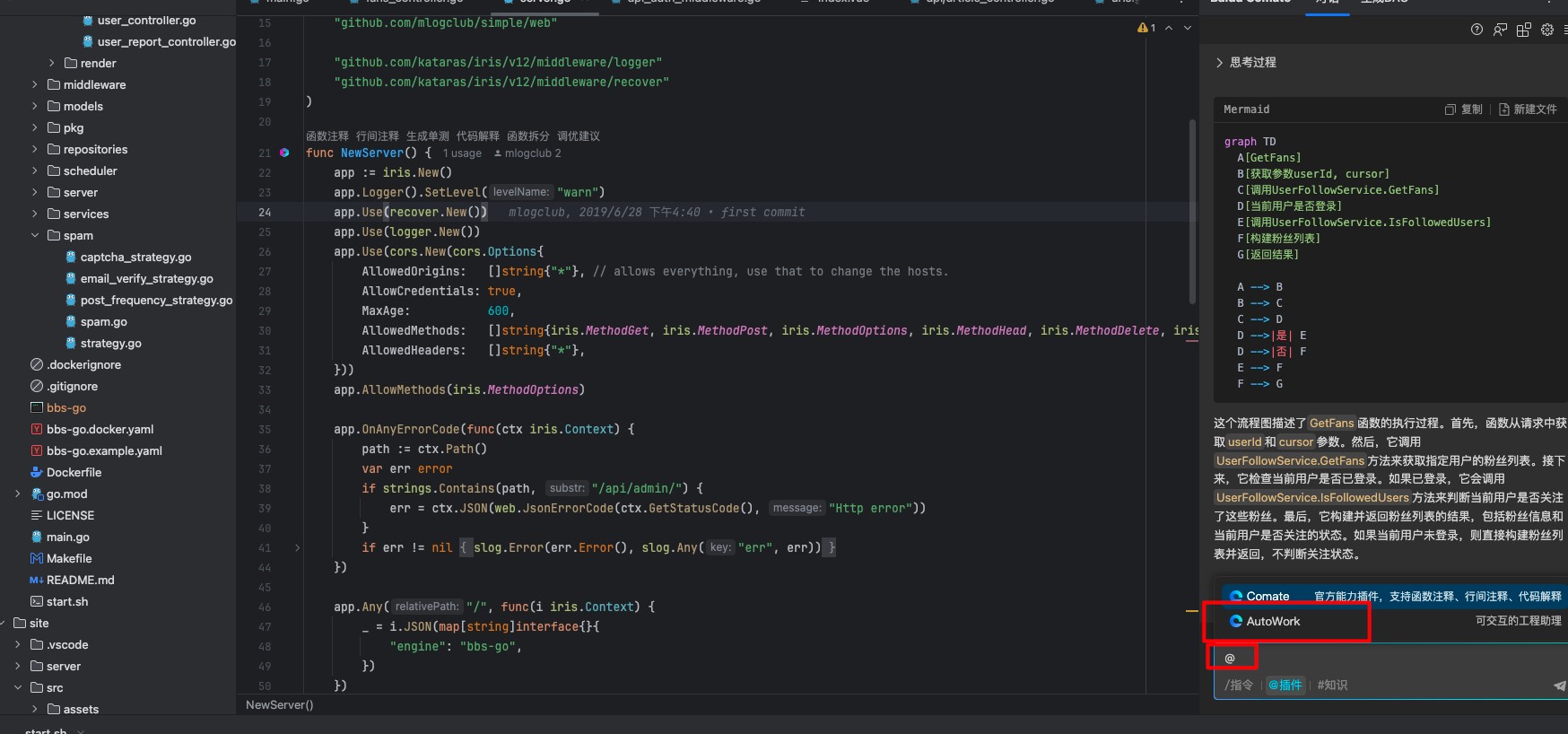The height and width of the screenshot is (734, 1568).
Task: Open the plugins grid icon in Comate panel
Action: (x=1524, y=30)
